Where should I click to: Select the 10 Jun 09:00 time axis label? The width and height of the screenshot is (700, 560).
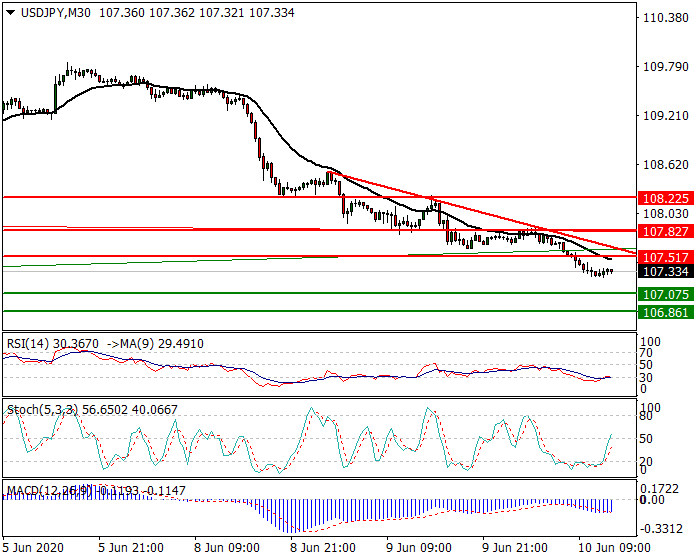coord(614,547)
